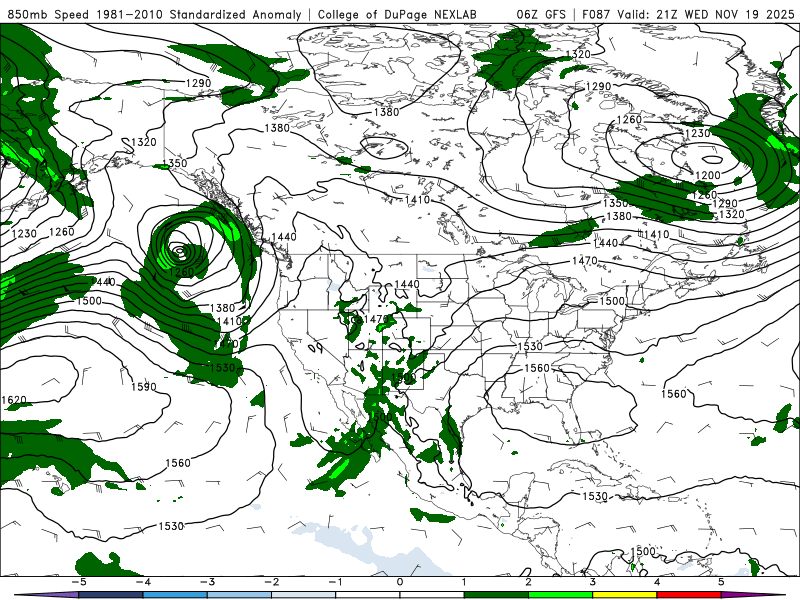Click the positive '1' colorbar scale label

pos(464,582)
